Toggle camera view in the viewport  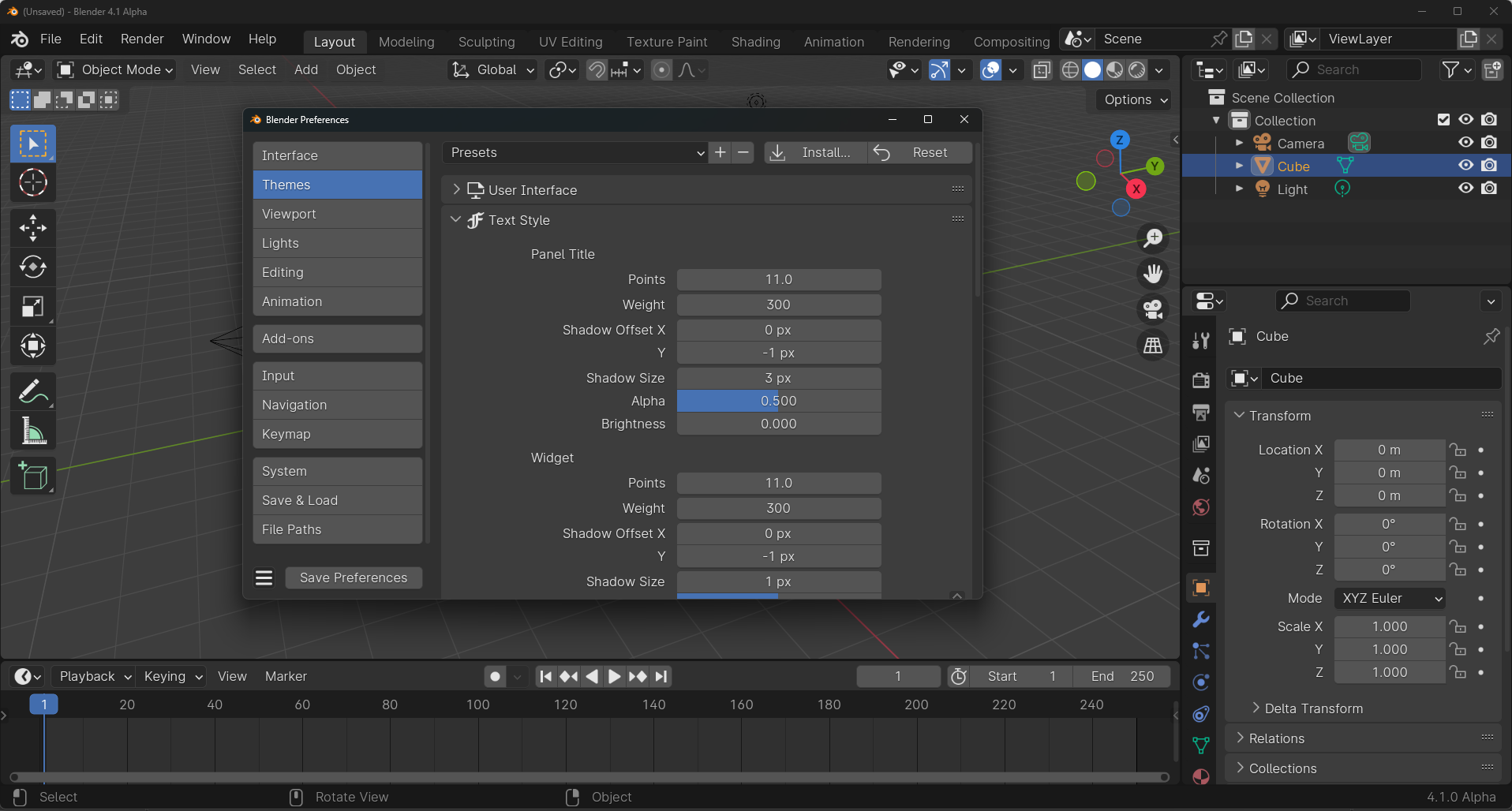[1153, 309]
